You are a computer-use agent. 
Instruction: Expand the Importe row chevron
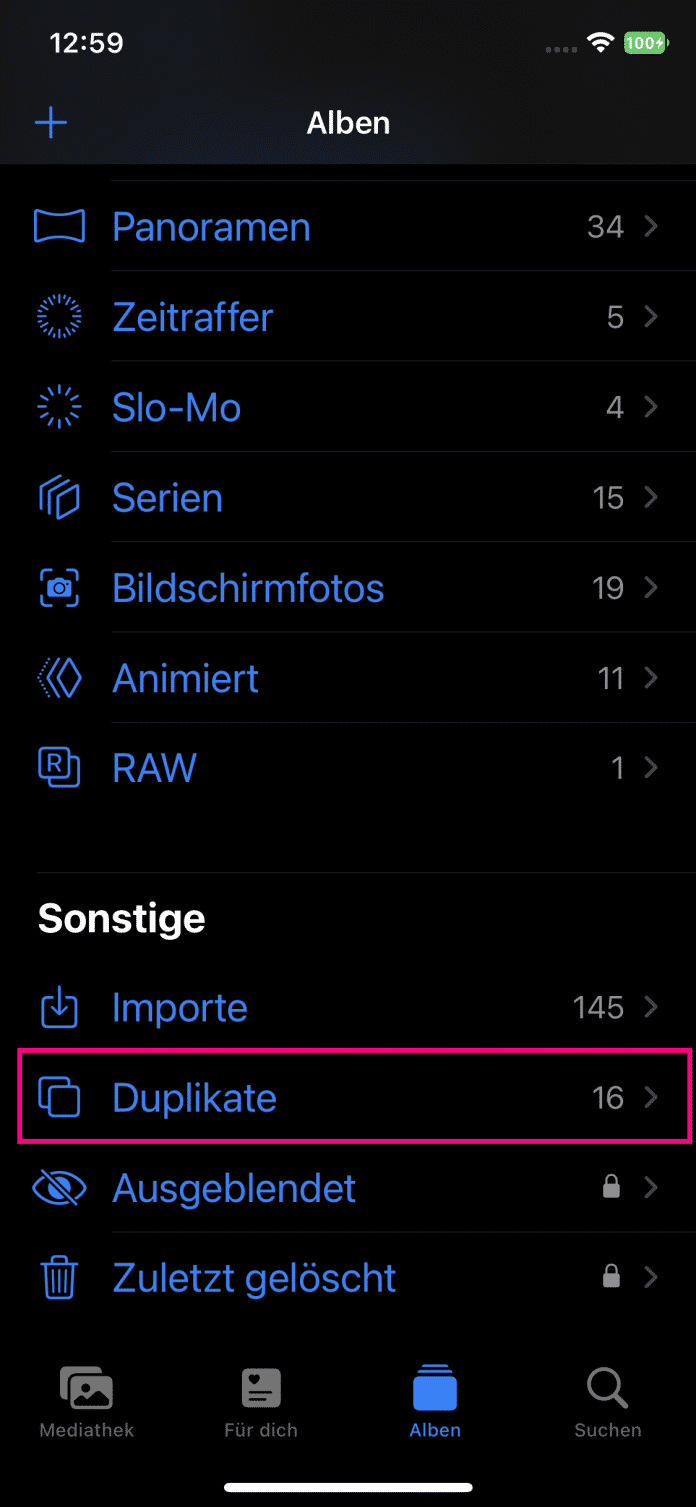coord(651,1007)
